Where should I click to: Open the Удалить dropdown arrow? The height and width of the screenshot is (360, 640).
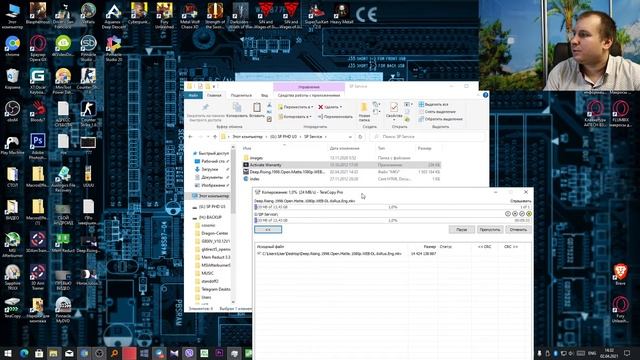pyautogui.click(x=341, y=107)
